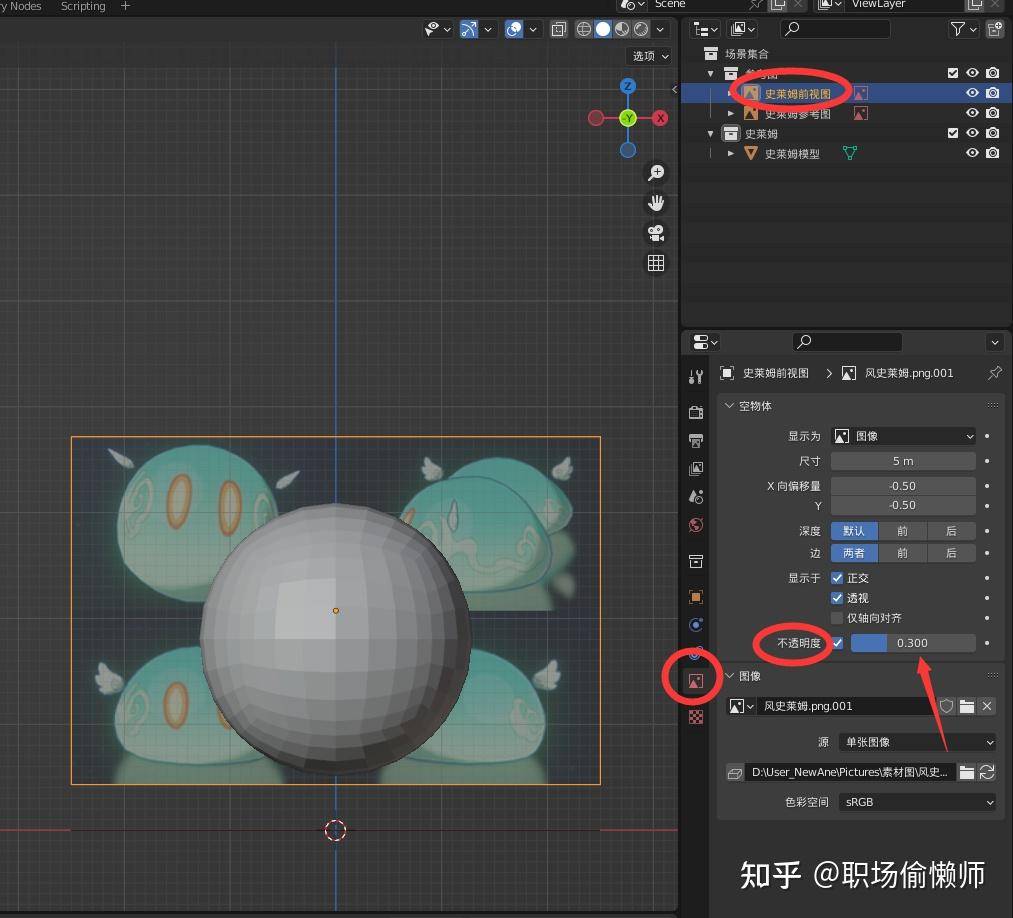Reload the image file
Screen dimensions: 1013x918
987,772
